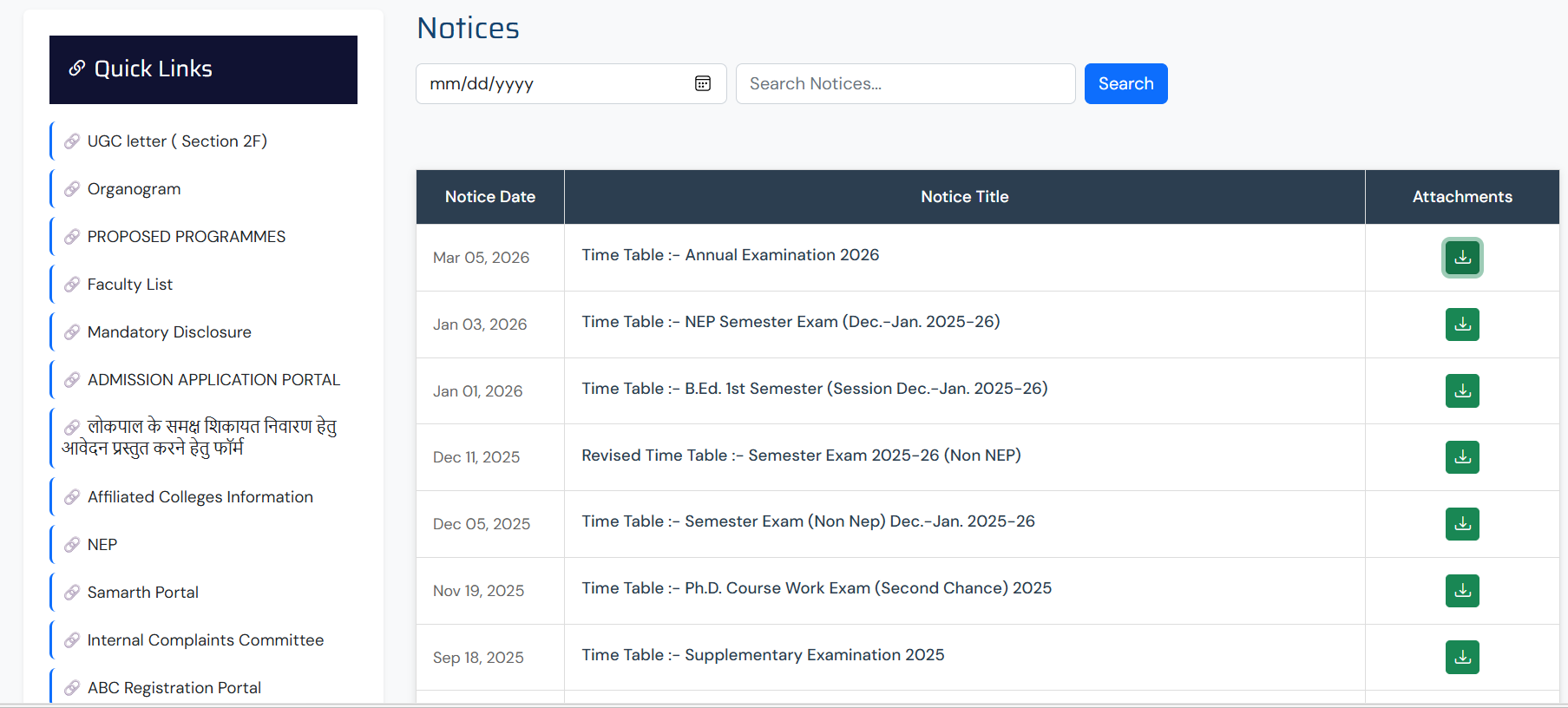This screenshot has height=708, width=1568.
Task: Download Ph.D. Course Work Exam attachment
Action: [1462, 591]
